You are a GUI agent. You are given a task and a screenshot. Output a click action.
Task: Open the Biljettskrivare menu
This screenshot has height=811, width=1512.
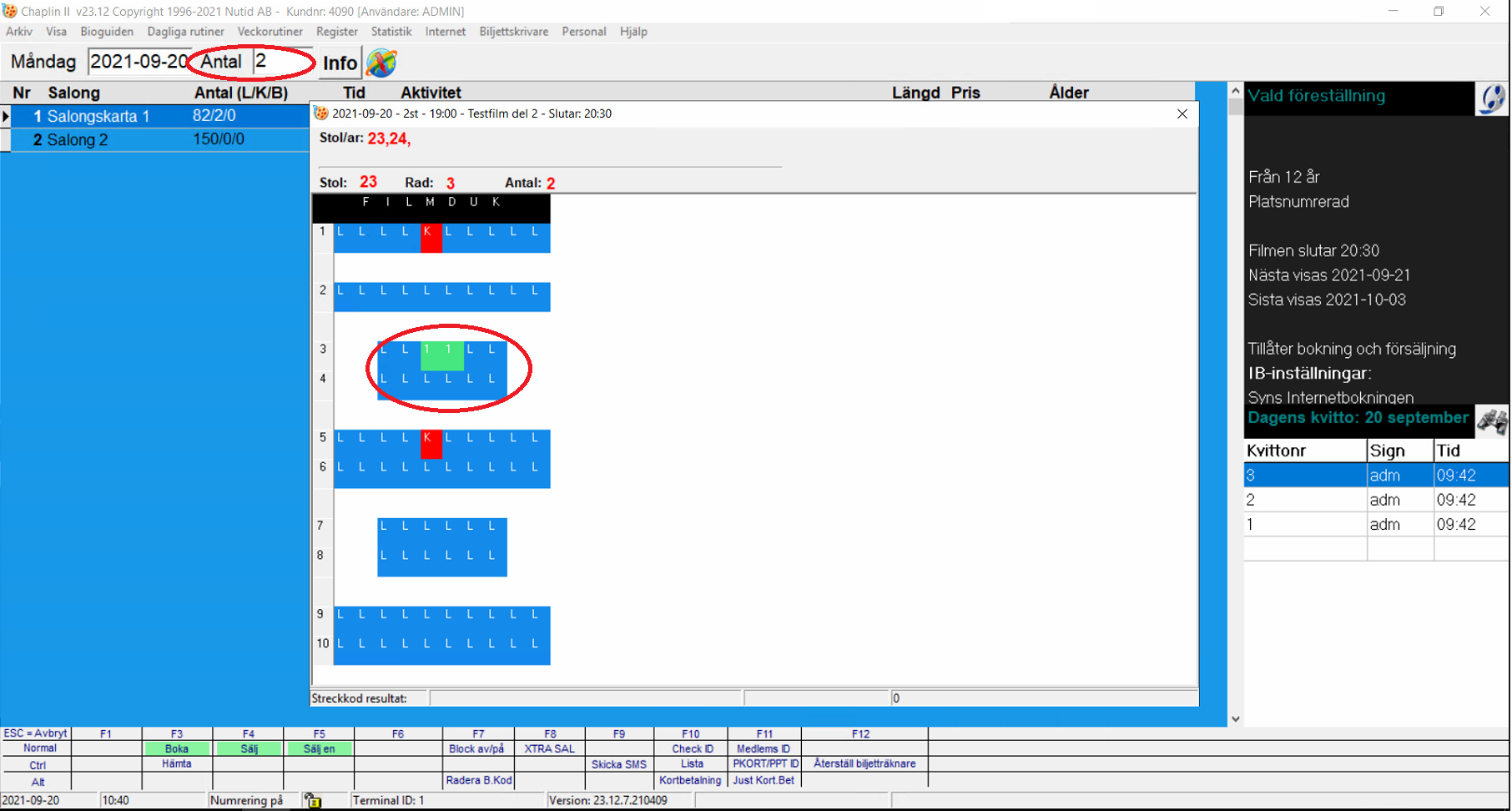click(513, 32)
